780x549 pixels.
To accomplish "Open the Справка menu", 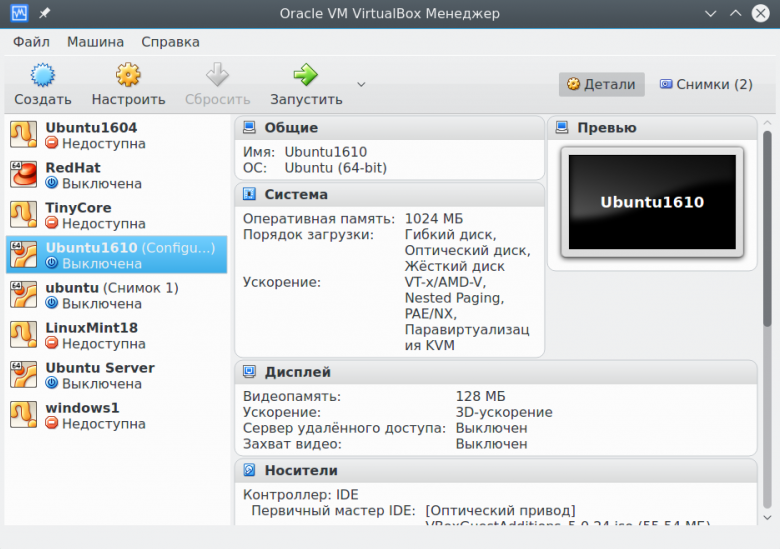I will [x=170, y=42].
